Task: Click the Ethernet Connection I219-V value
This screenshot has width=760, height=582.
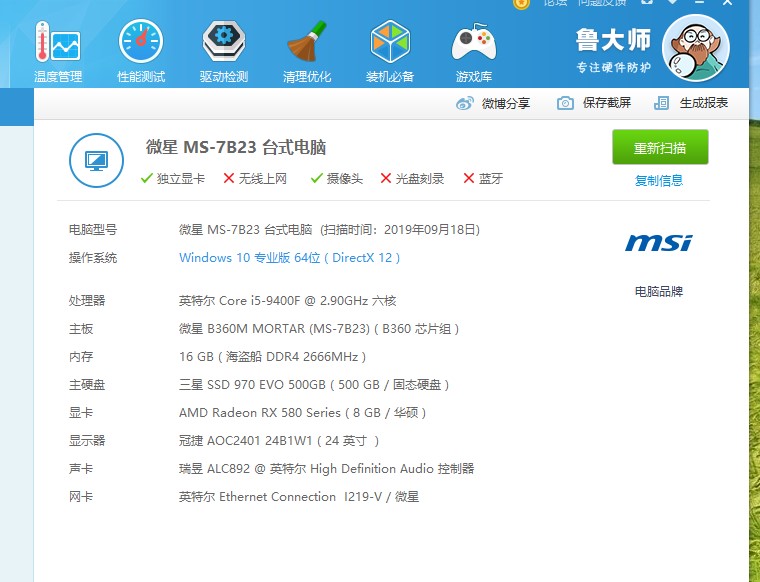Action: click(x=299, y=497)
